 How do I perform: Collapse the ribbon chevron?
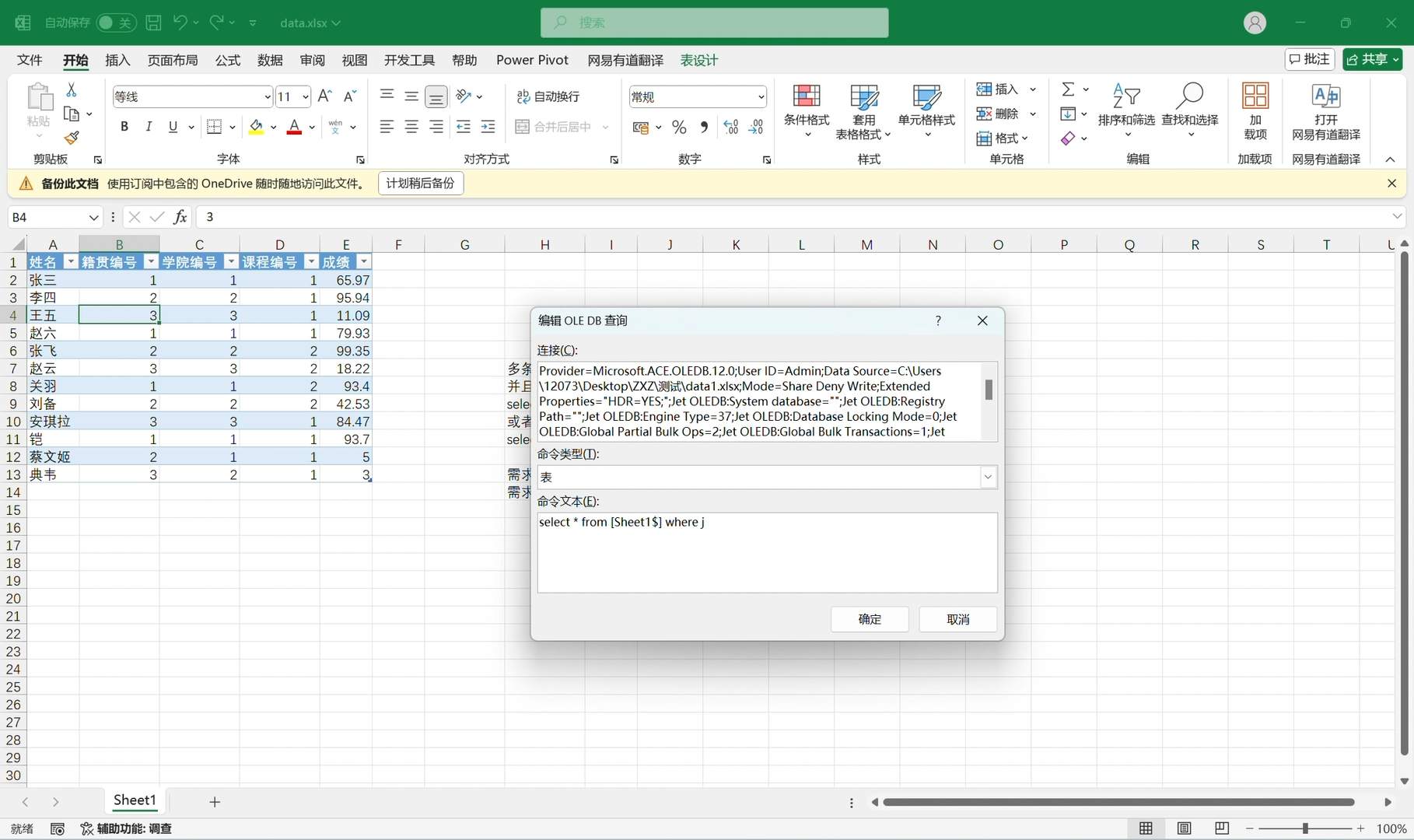click(x=1390, y=159)
